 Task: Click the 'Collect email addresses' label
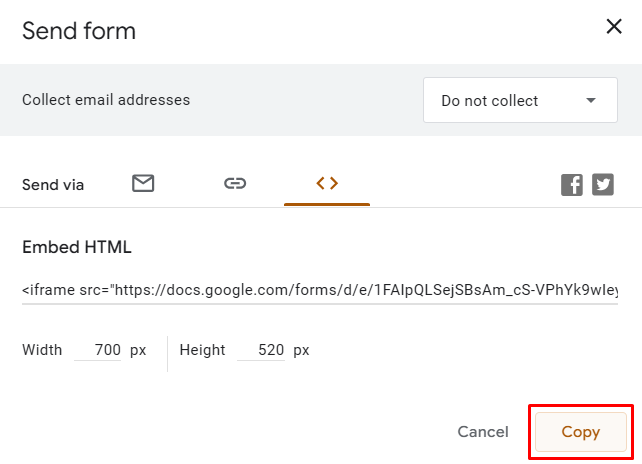(x=106, y=100)
